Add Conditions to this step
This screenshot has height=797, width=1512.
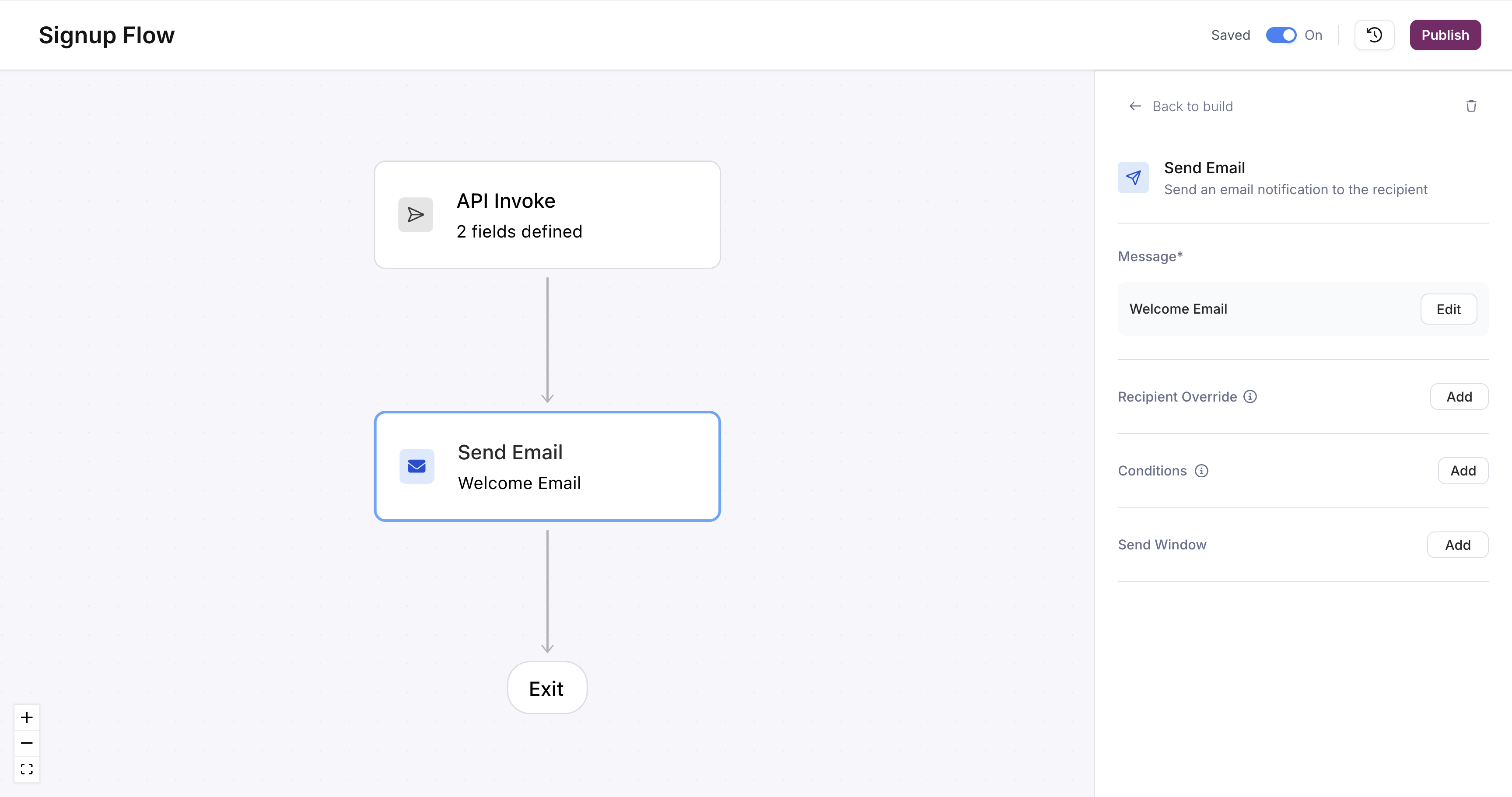coord(1462,471)
